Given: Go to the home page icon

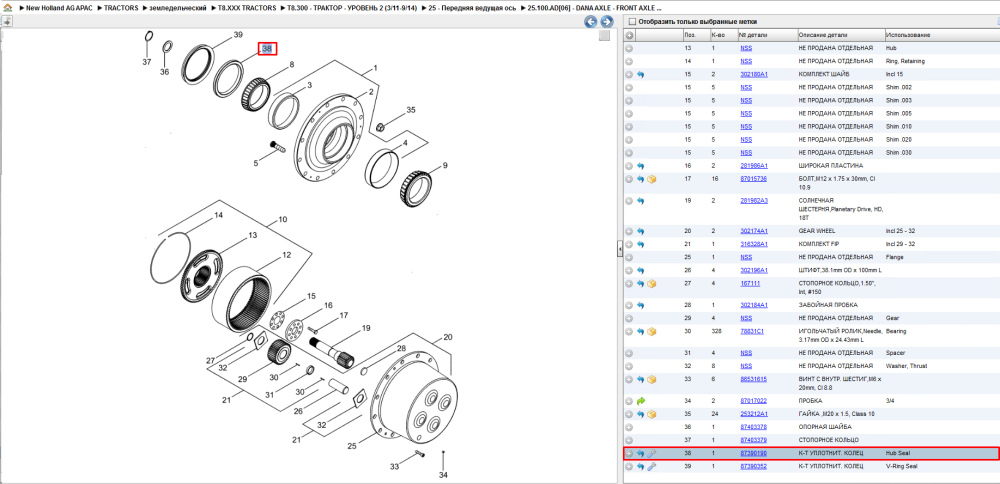Looking at the screenshot, I should (x=6, y=9).
